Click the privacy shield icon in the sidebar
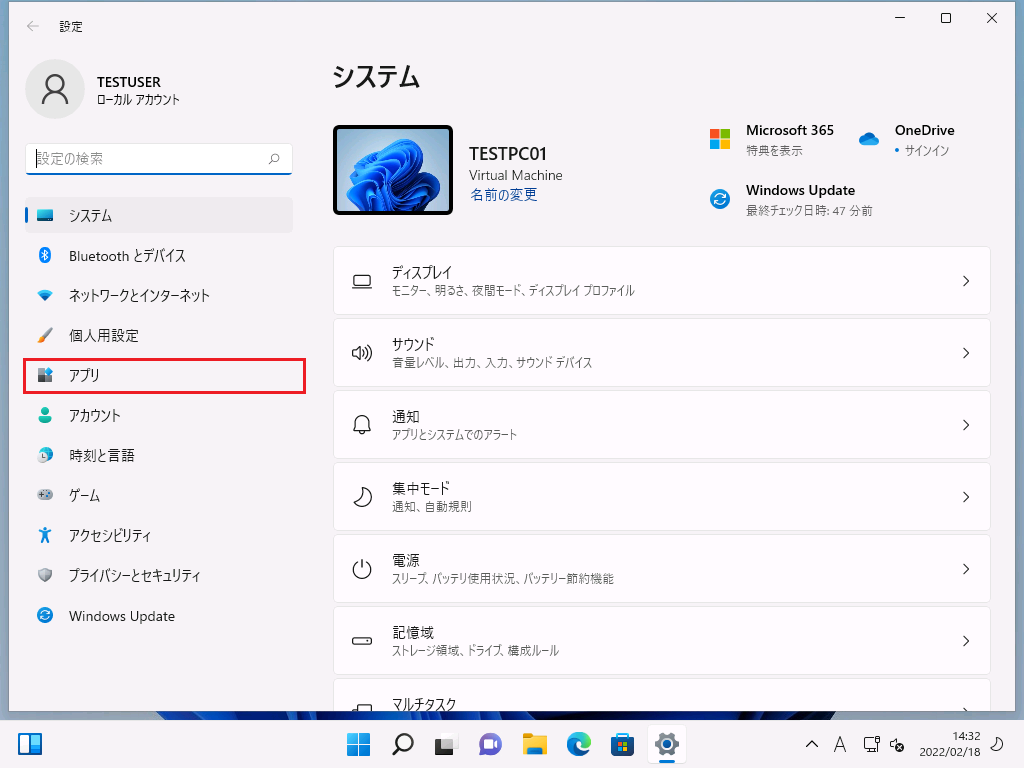Screen dimensions: 1024x768 pos(45,576)
